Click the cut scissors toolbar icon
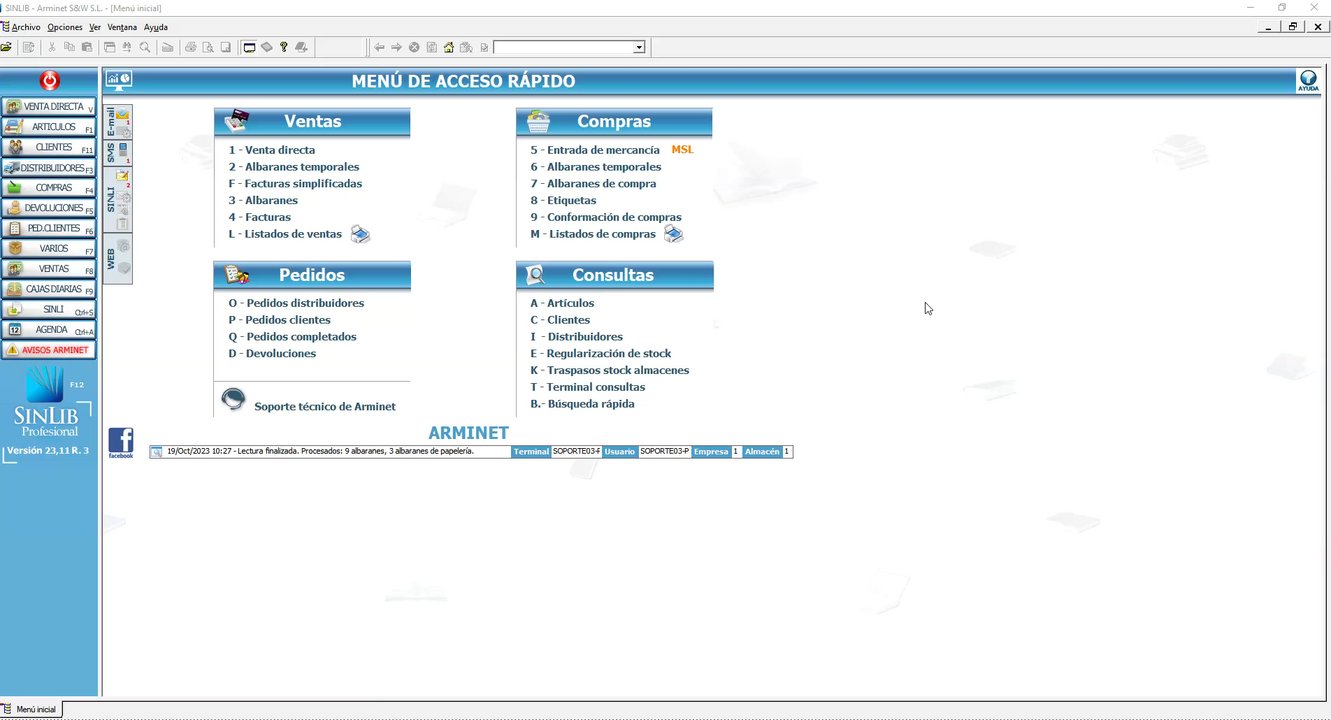This screenshot has height=720, width=1331. click(51, 47)
